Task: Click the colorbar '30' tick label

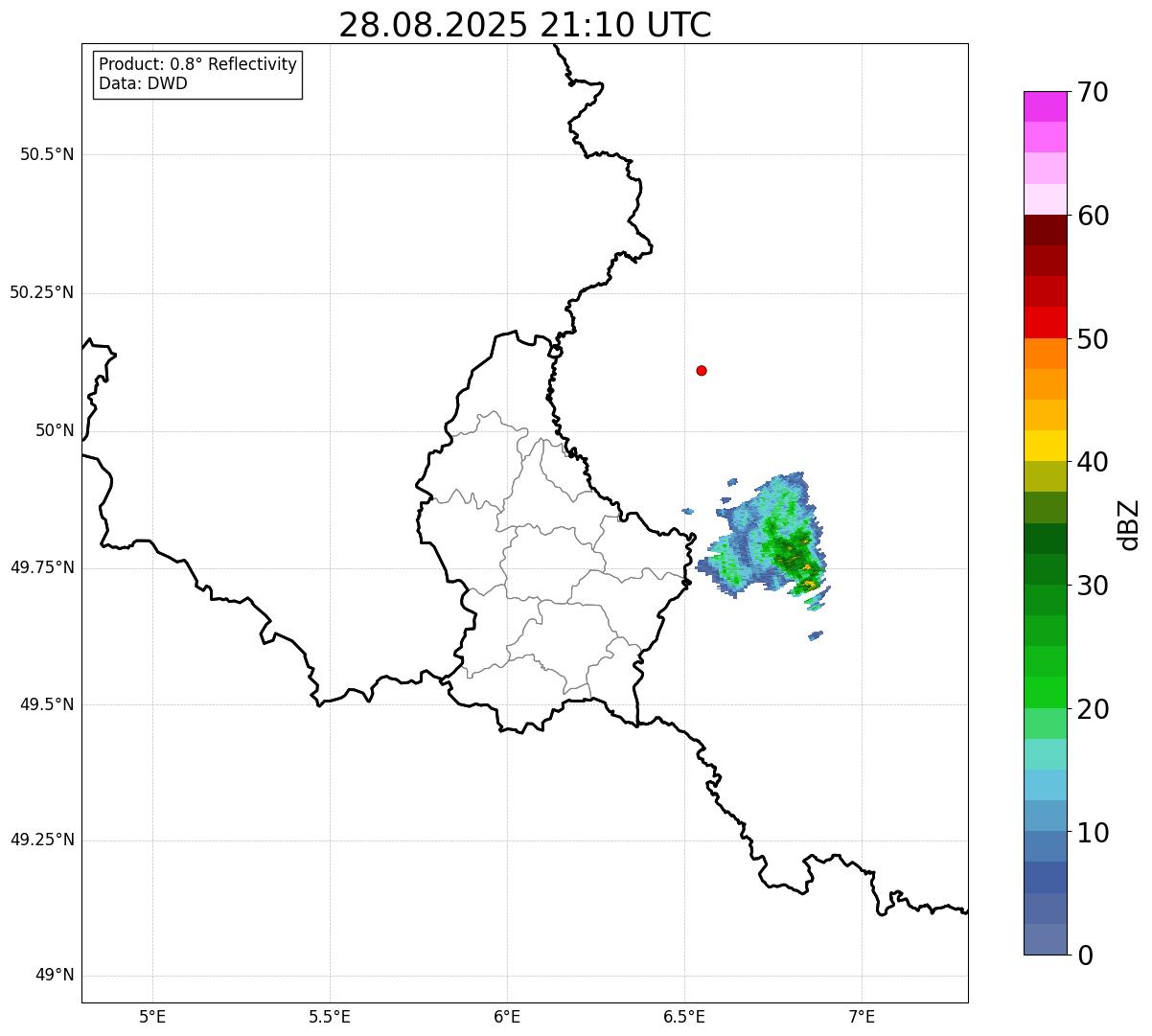Action: (1093, 586)
